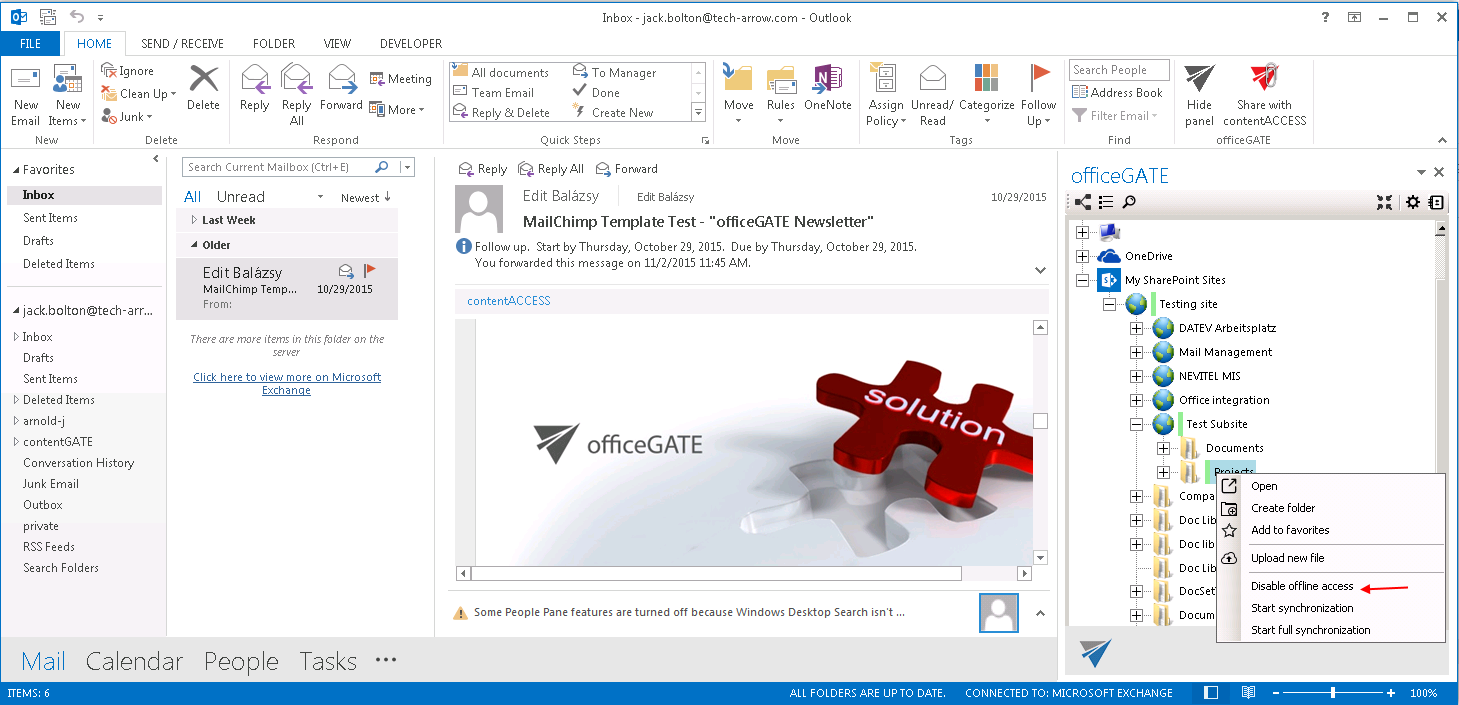Expand the Last Week message group

pyautogui.click(x=193, y=220)
